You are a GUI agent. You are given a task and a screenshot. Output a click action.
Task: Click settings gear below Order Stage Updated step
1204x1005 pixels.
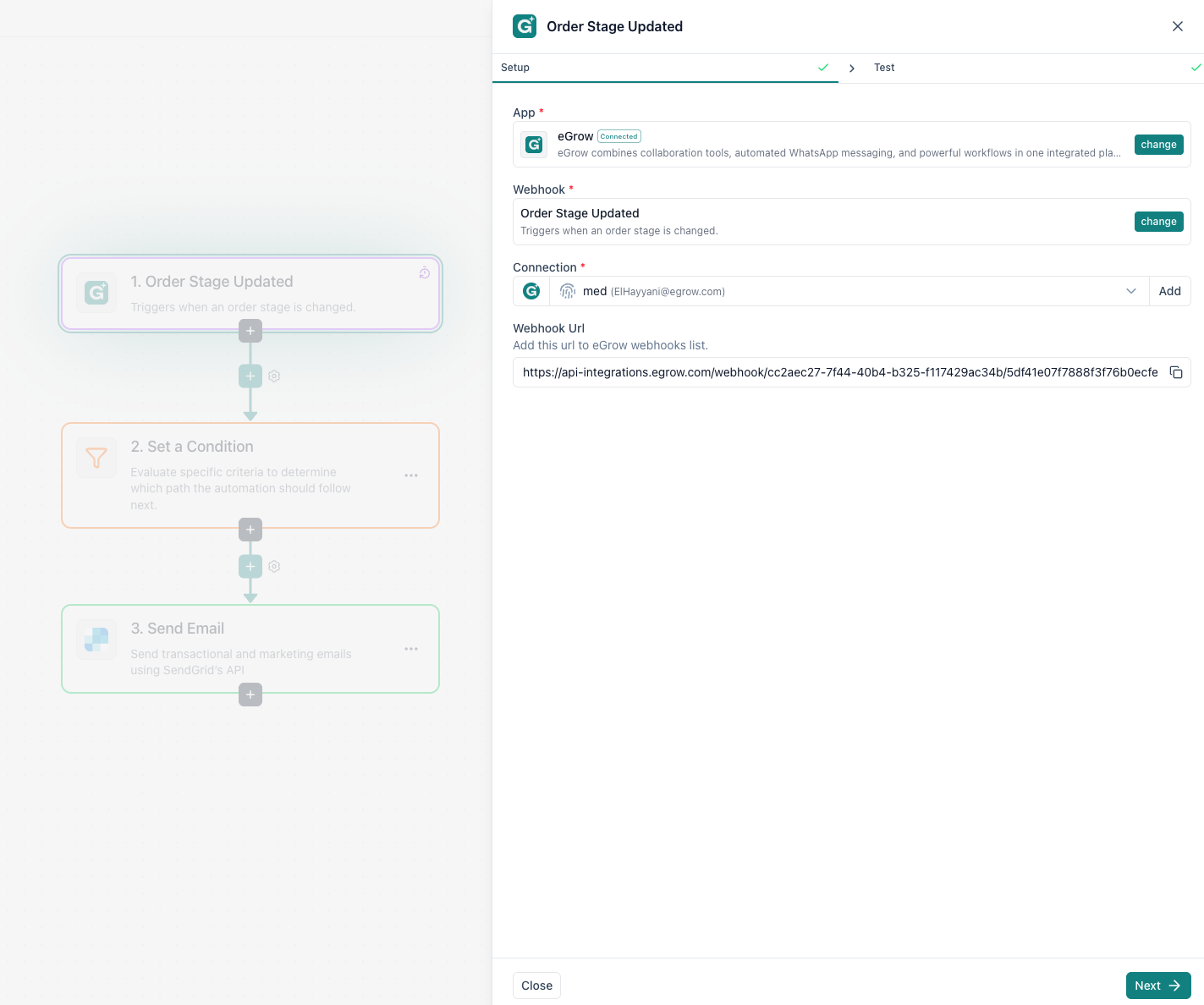(x=274, y=376)
